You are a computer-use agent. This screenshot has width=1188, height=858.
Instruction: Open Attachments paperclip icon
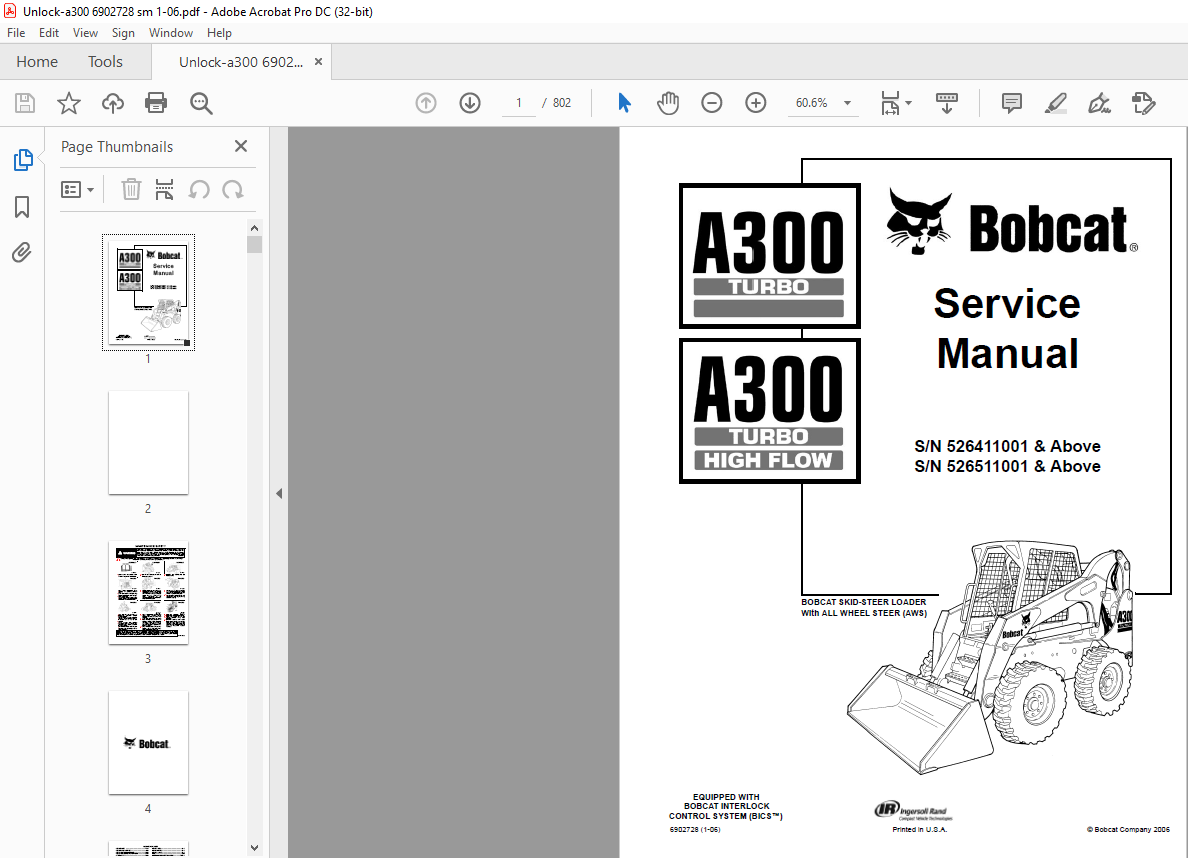[22, 252]
